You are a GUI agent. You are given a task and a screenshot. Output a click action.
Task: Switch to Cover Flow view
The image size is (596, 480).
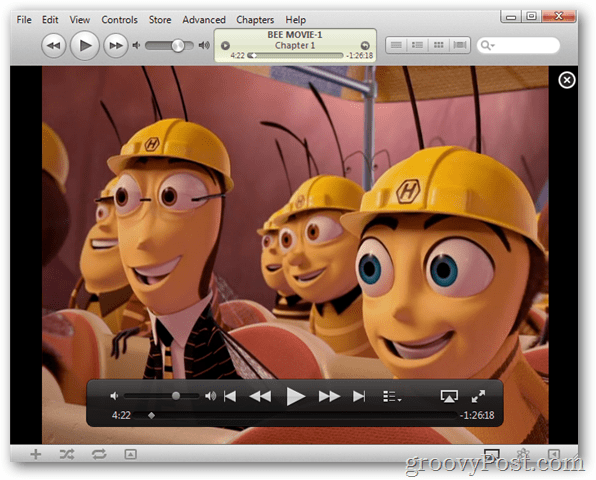[x=460, y=45]
